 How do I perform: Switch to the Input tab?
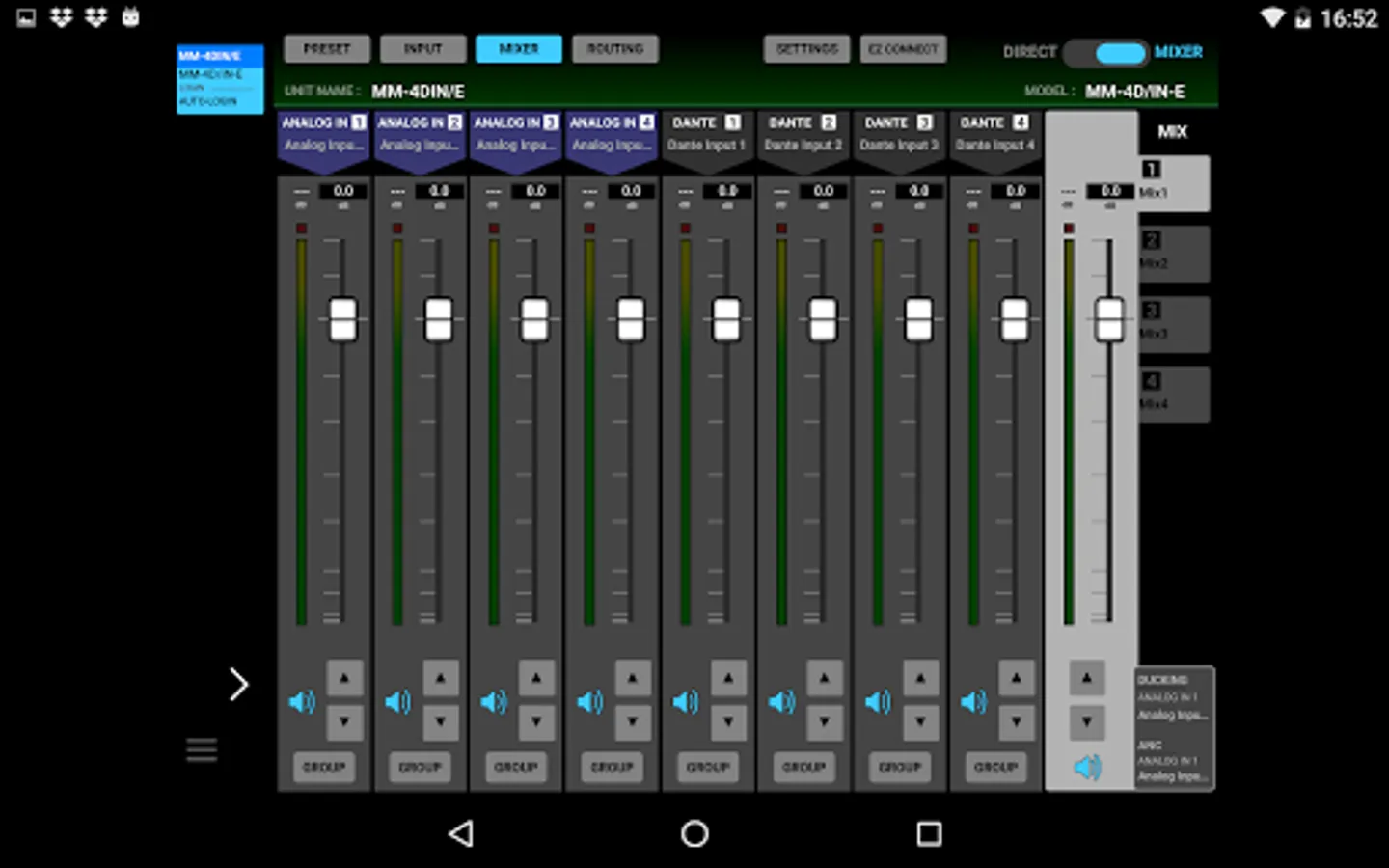point(422,49)
